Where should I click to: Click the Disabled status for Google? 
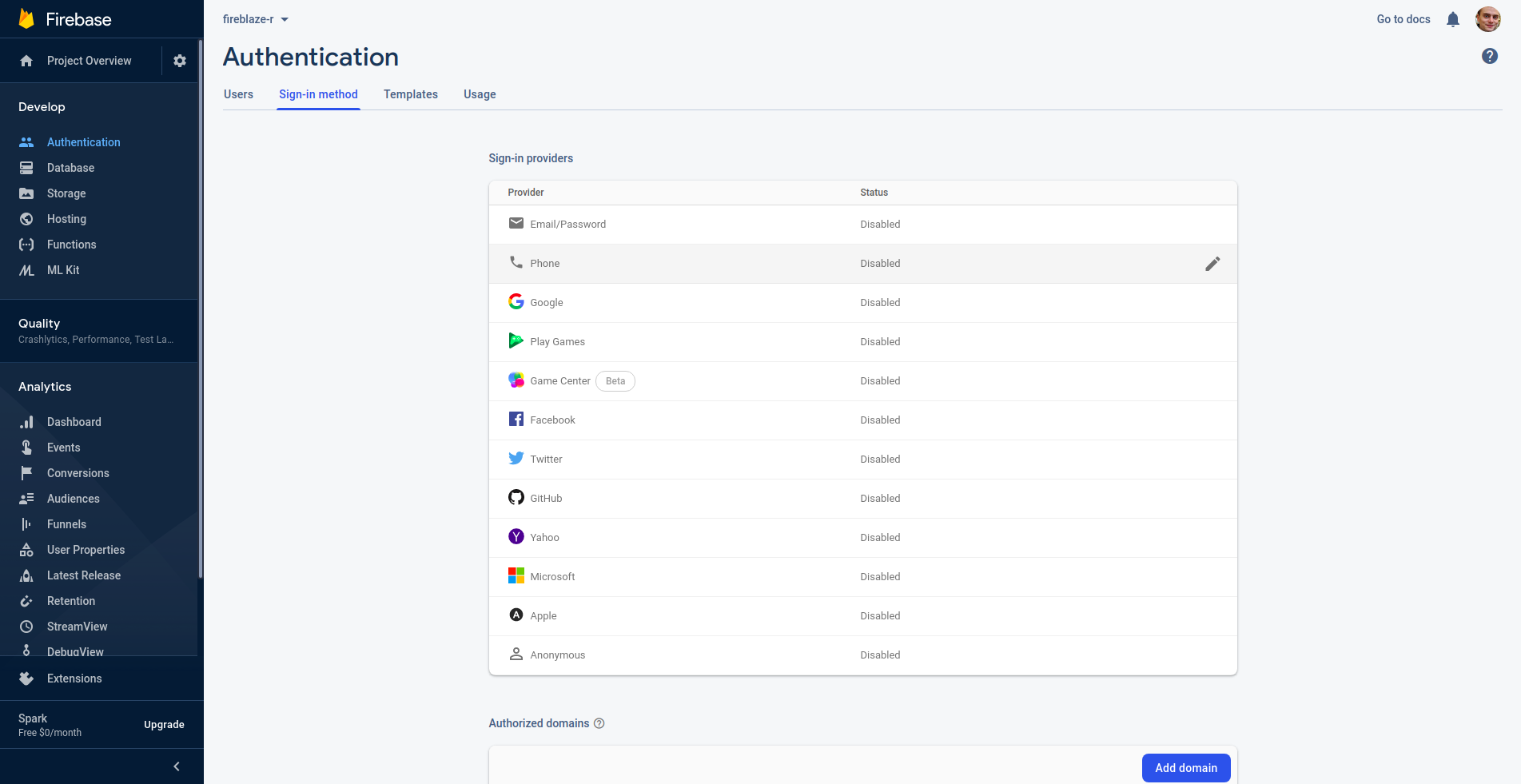click(880, 302)
